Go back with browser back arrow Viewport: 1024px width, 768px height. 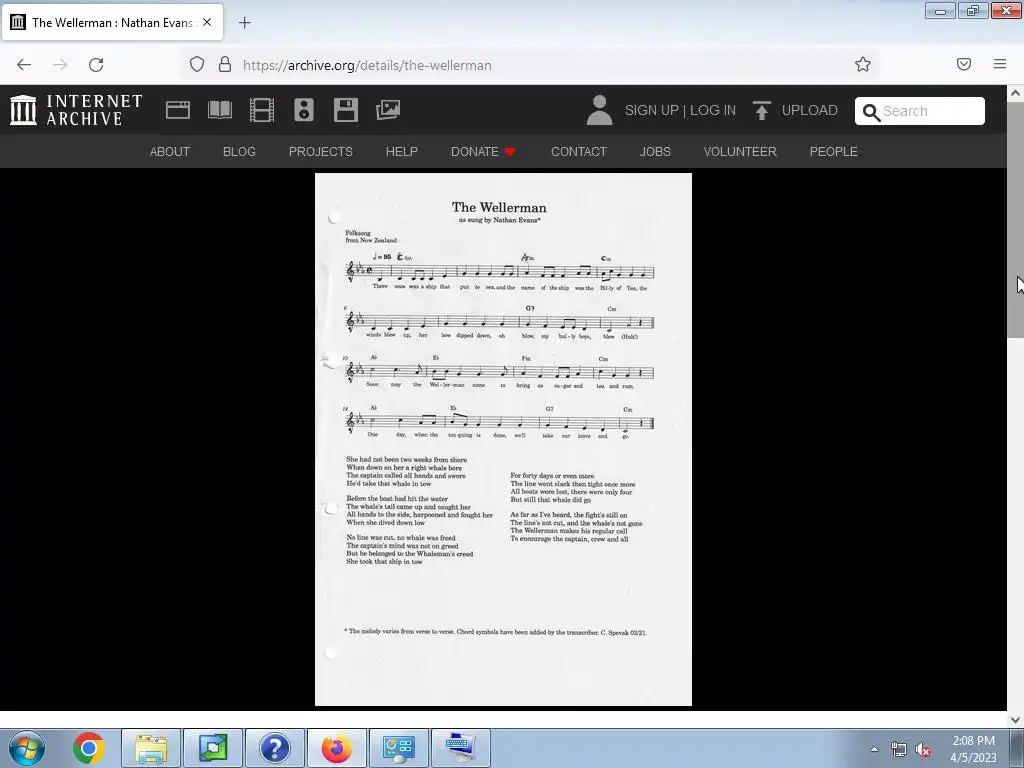point(24,65)
